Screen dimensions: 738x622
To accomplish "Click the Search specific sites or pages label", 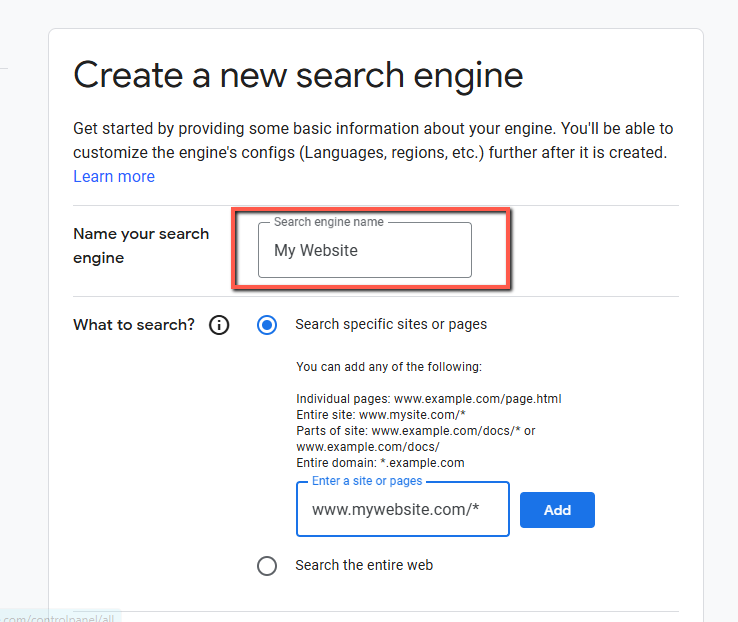I will [391, 324].
